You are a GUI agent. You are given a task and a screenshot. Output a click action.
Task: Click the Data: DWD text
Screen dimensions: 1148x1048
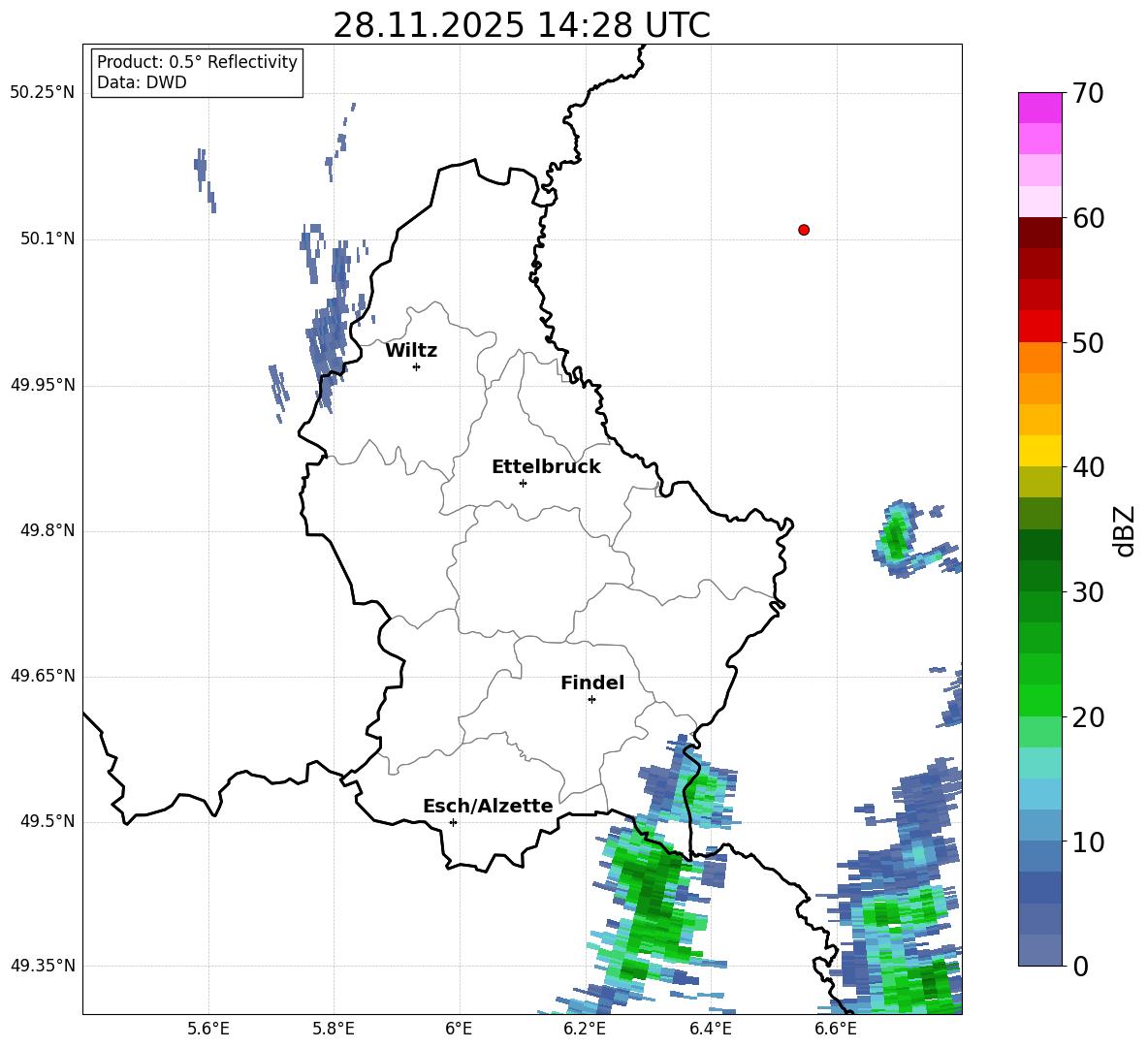pyautogui.click(x=142, y=82)
